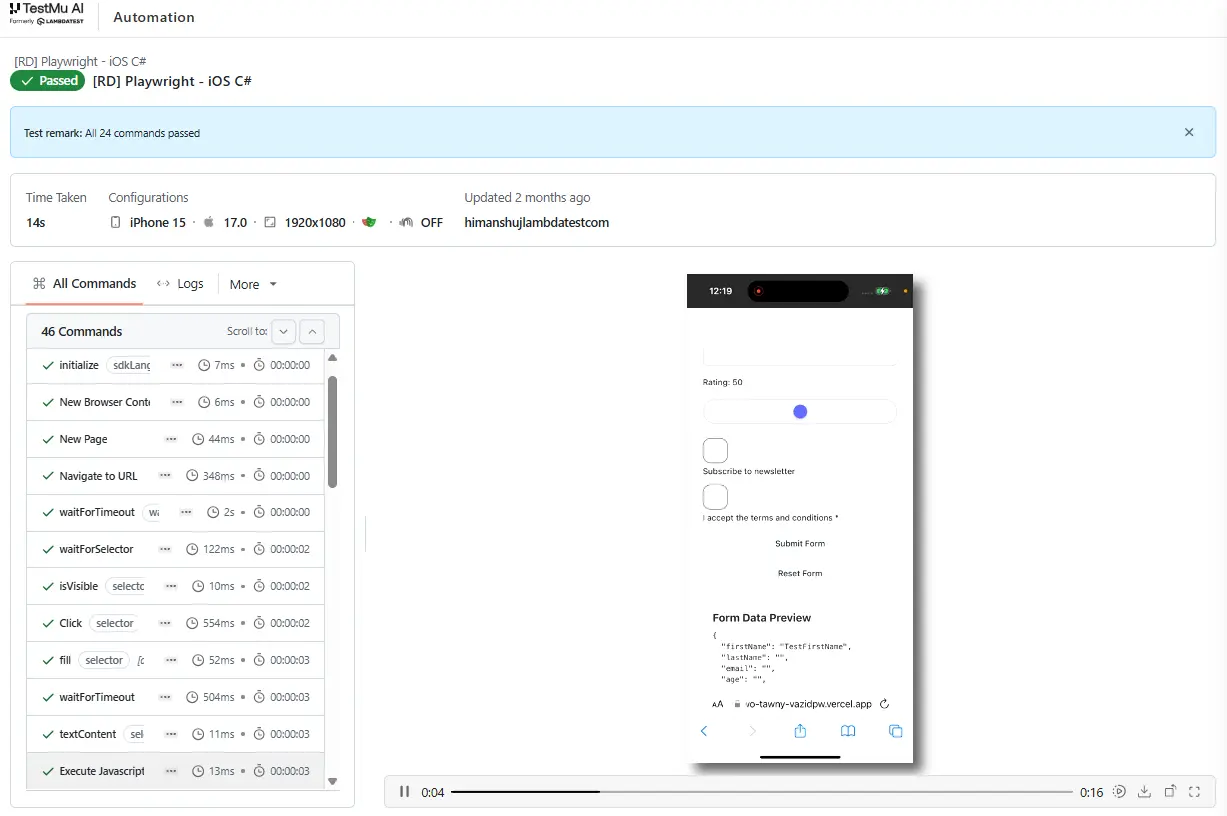The height and width of the screenshot is (816, 1227).
Task: Click the Submit Form button
Action: [x=800, y=544]
